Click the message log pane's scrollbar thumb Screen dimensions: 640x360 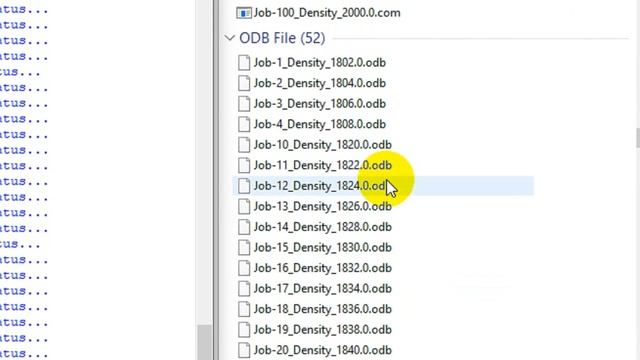click(204, 342)
